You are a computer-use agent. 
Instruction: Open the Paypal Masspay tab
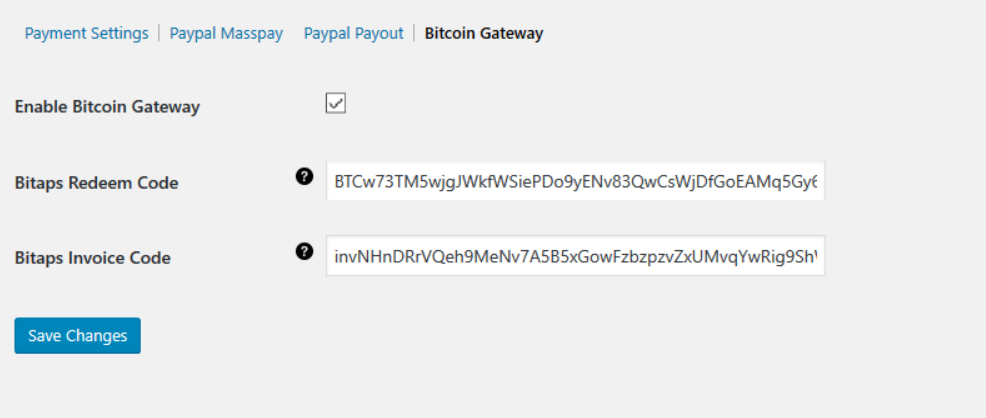[x=226, y=33]
